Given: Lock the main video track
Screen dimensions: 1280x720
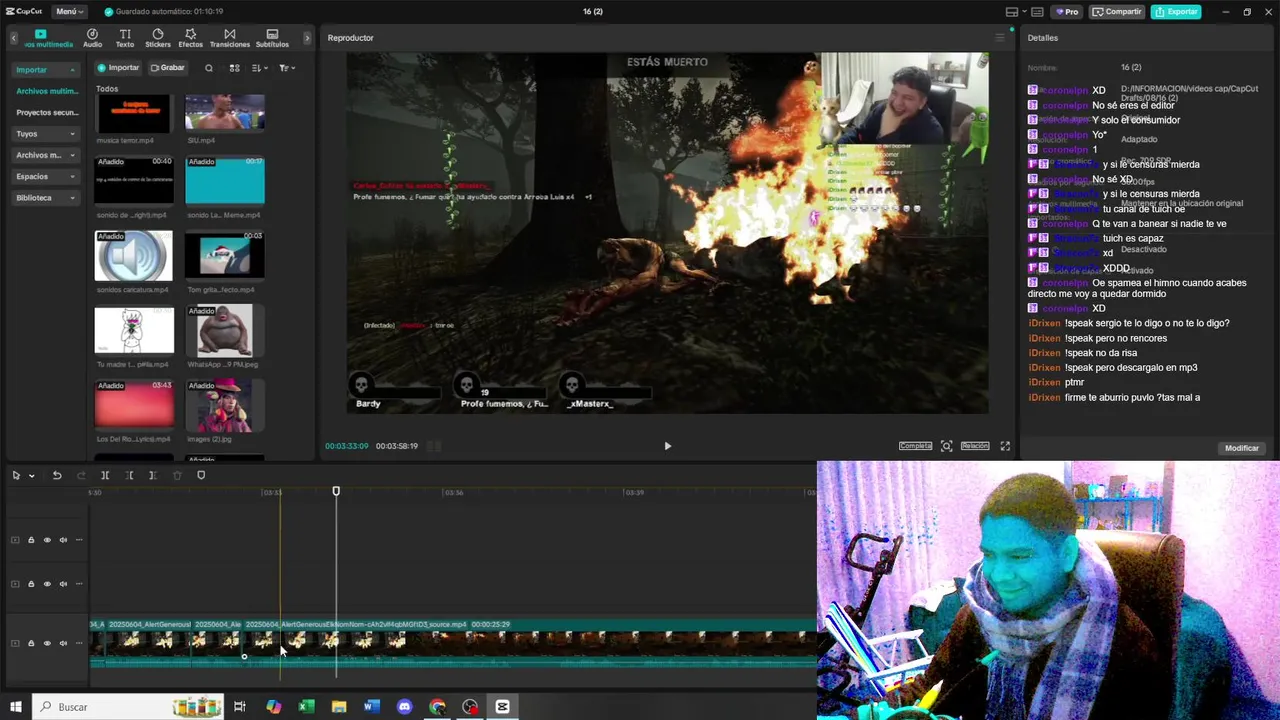Looking at the screenshot, I should point(31,643).
